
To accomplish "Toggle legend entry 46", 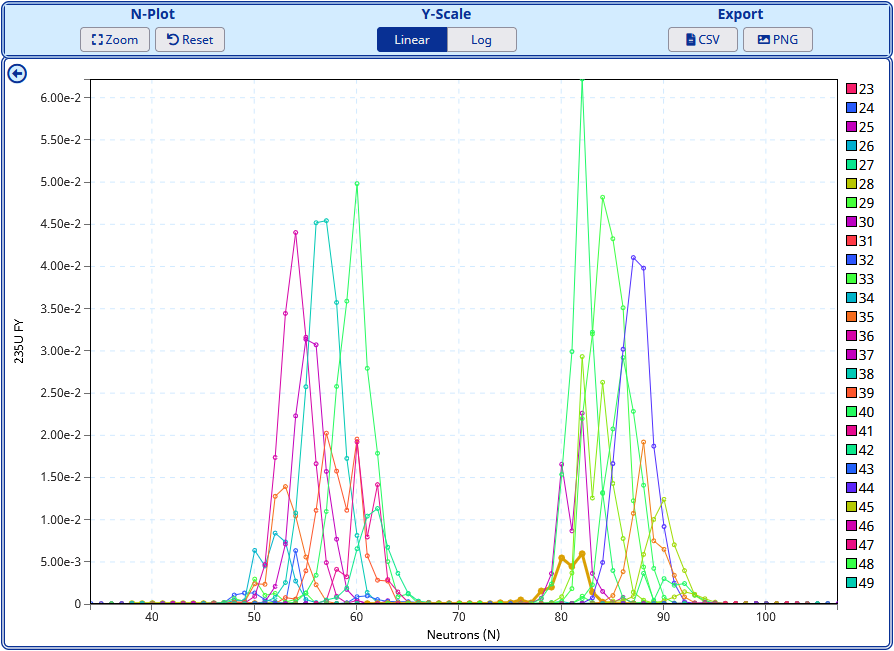I will click(x=860, y=526).
